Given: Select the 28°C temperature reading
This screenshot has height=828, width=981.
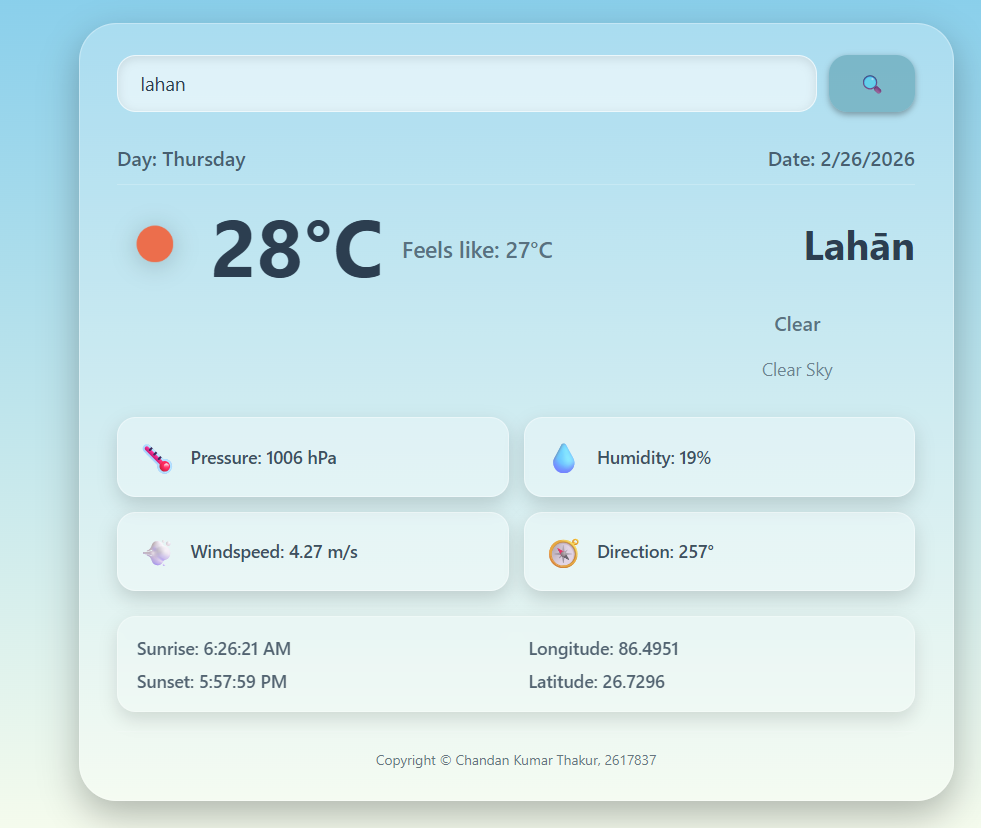Looking at the screenshot, I should pos(297,250).
